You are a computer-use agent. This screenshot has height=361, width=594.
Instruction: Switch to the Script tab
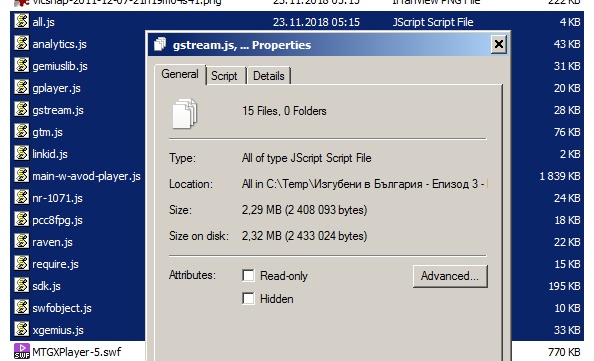[x=224, y=76]
